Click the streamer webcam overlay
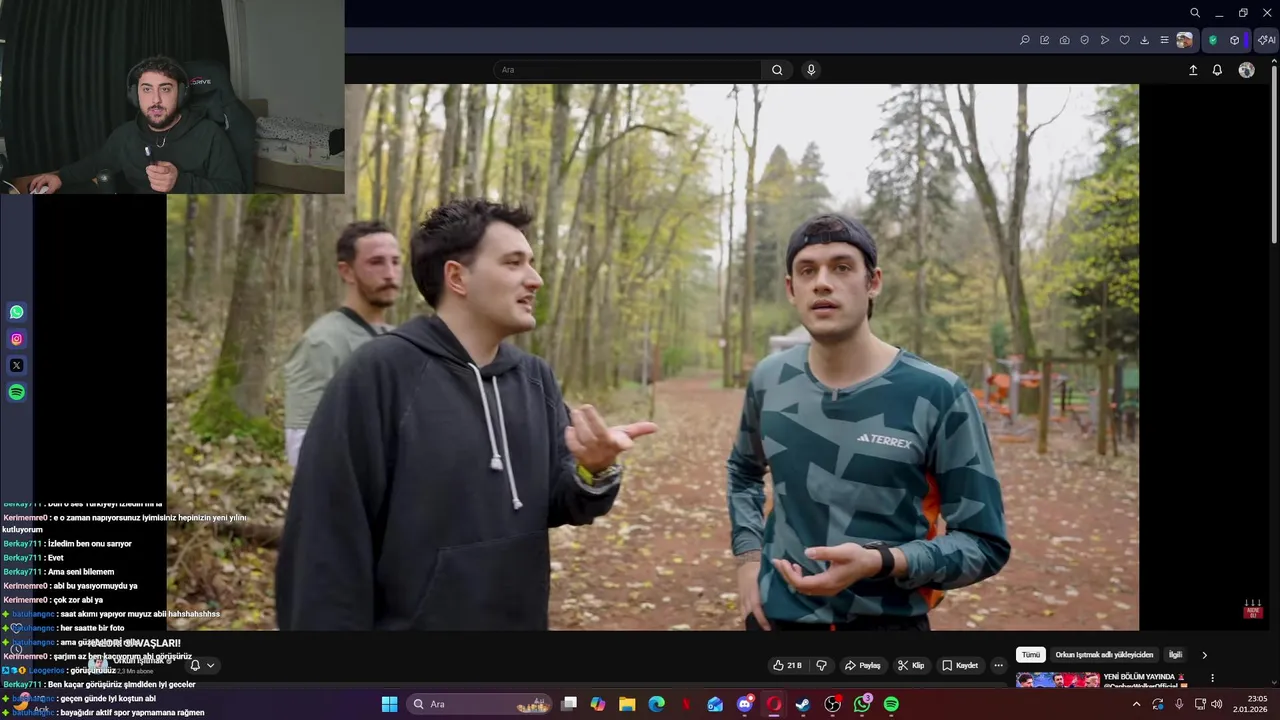This screenshot has height=720, width=1280. [172, 97]
